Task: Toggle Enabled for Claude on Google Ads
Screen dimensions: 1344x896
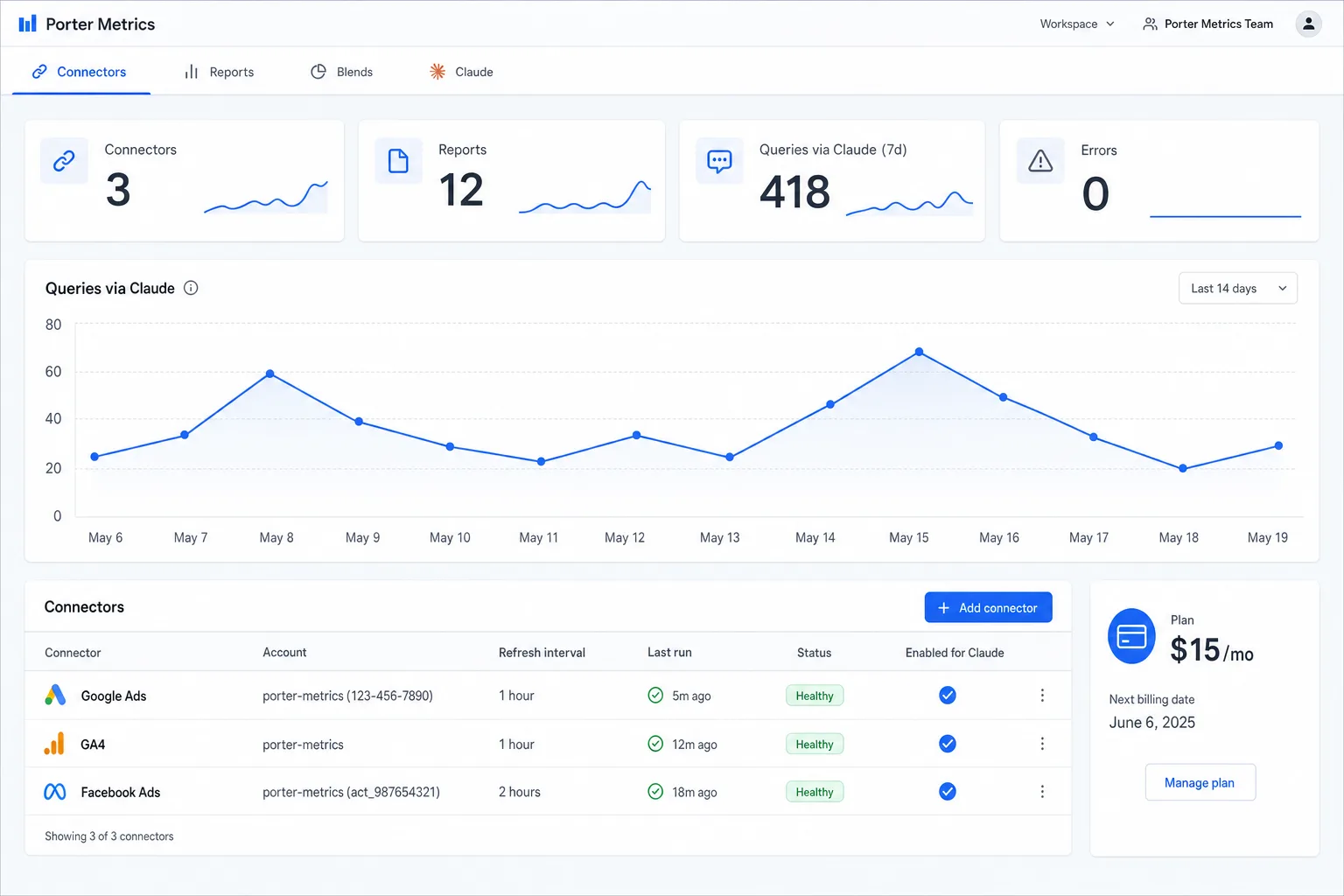Action: pyautogui.click(x=948, y=695)
